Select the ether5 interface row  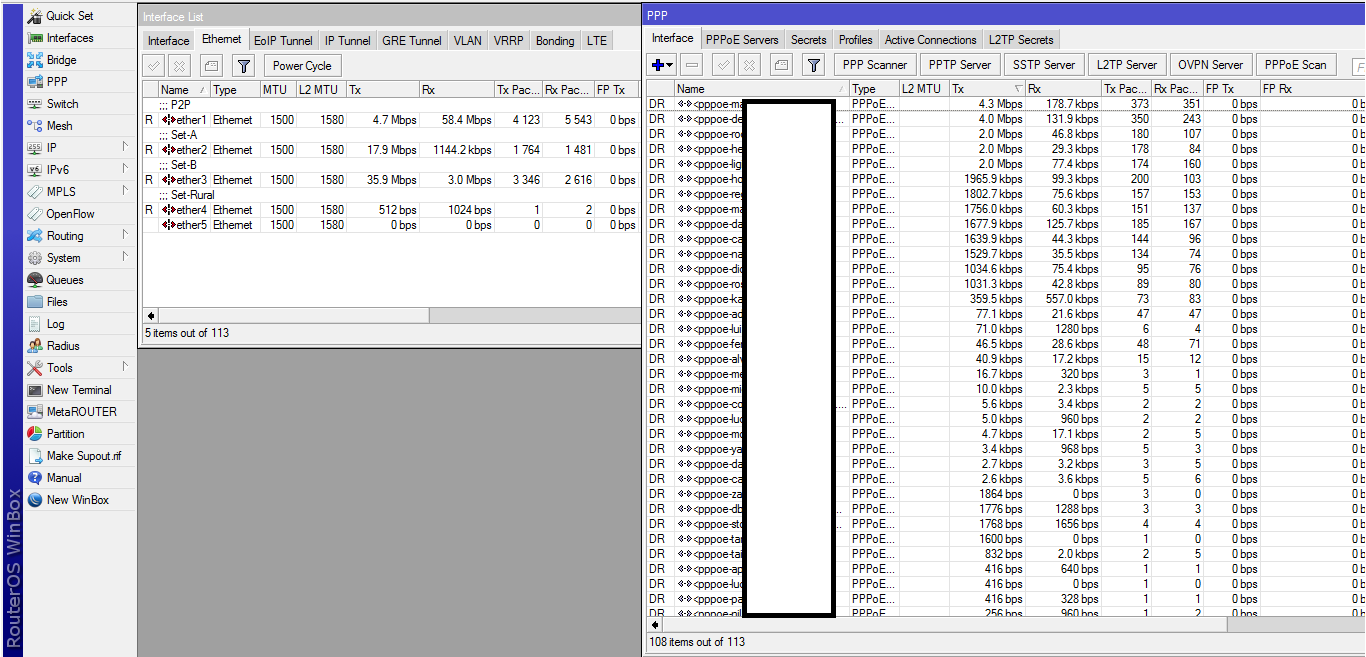[x=390, y=225]
